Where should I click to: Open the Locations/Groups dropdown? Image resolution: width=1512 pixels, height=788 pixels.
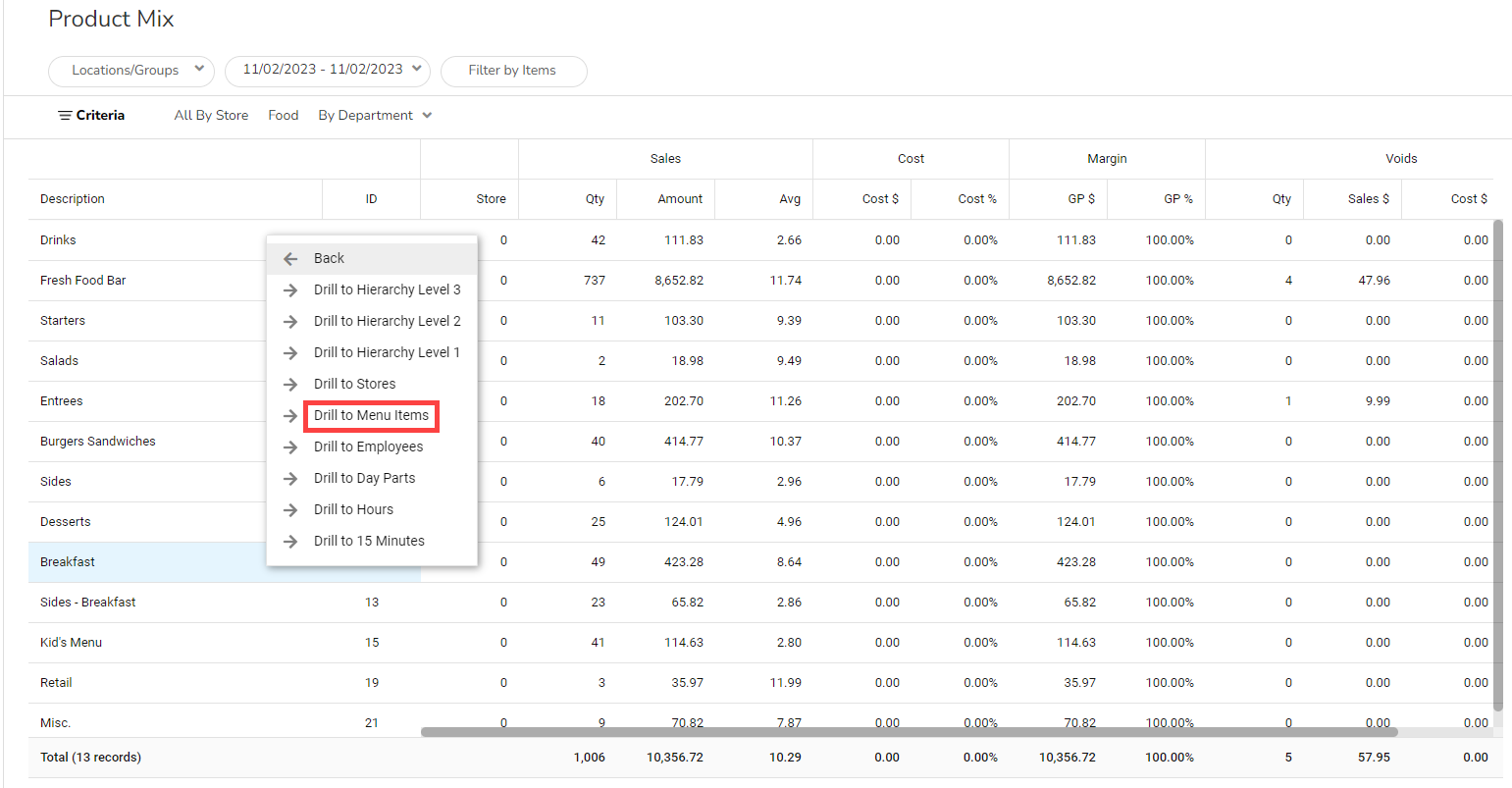point(131,71)
